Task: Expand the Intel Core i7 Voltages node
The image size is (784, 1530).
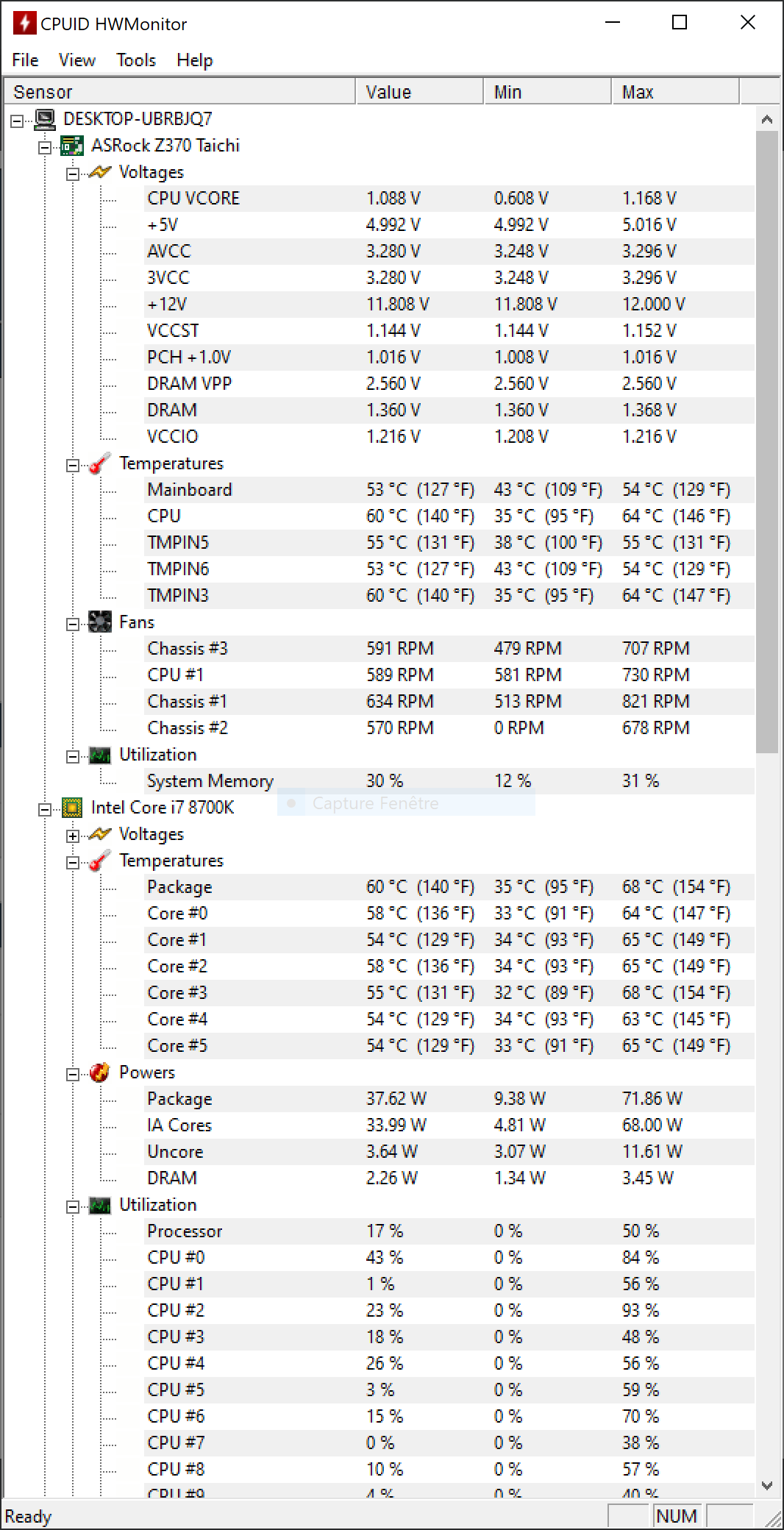Action: pos(73,836)
